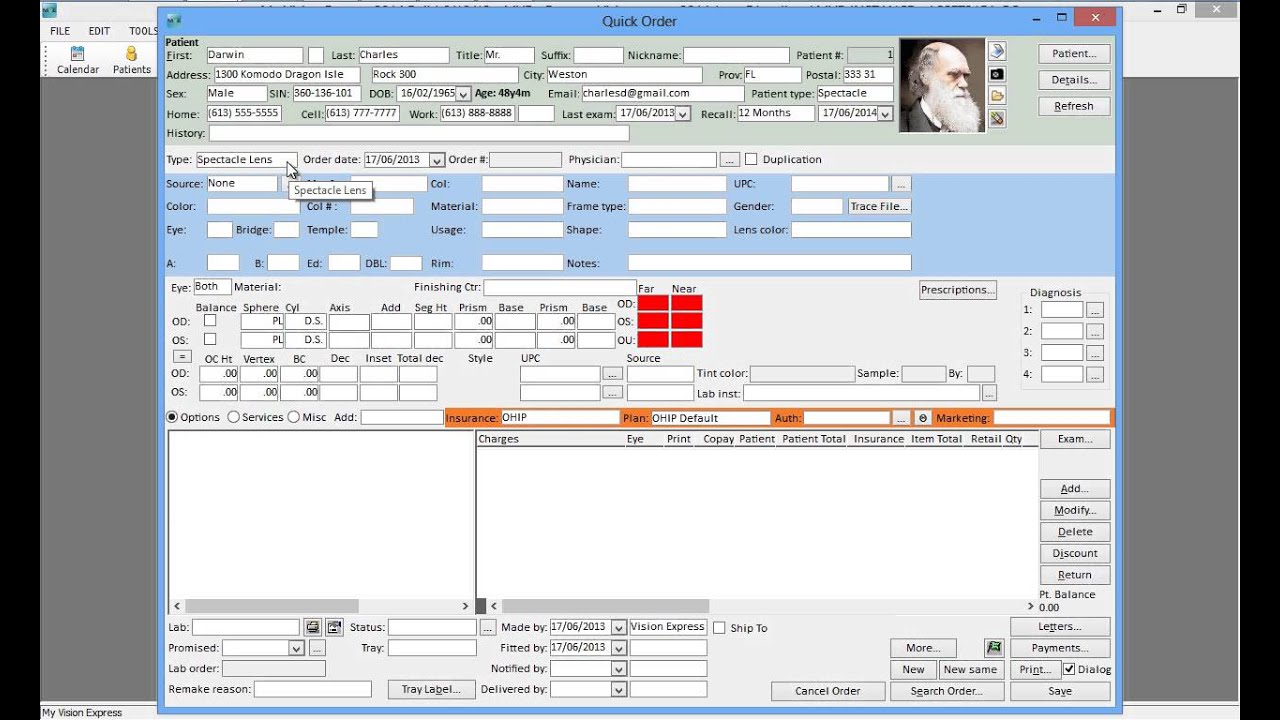
Task: Click the Physician browse ellipsis button
Action: (x=730, y=160)
